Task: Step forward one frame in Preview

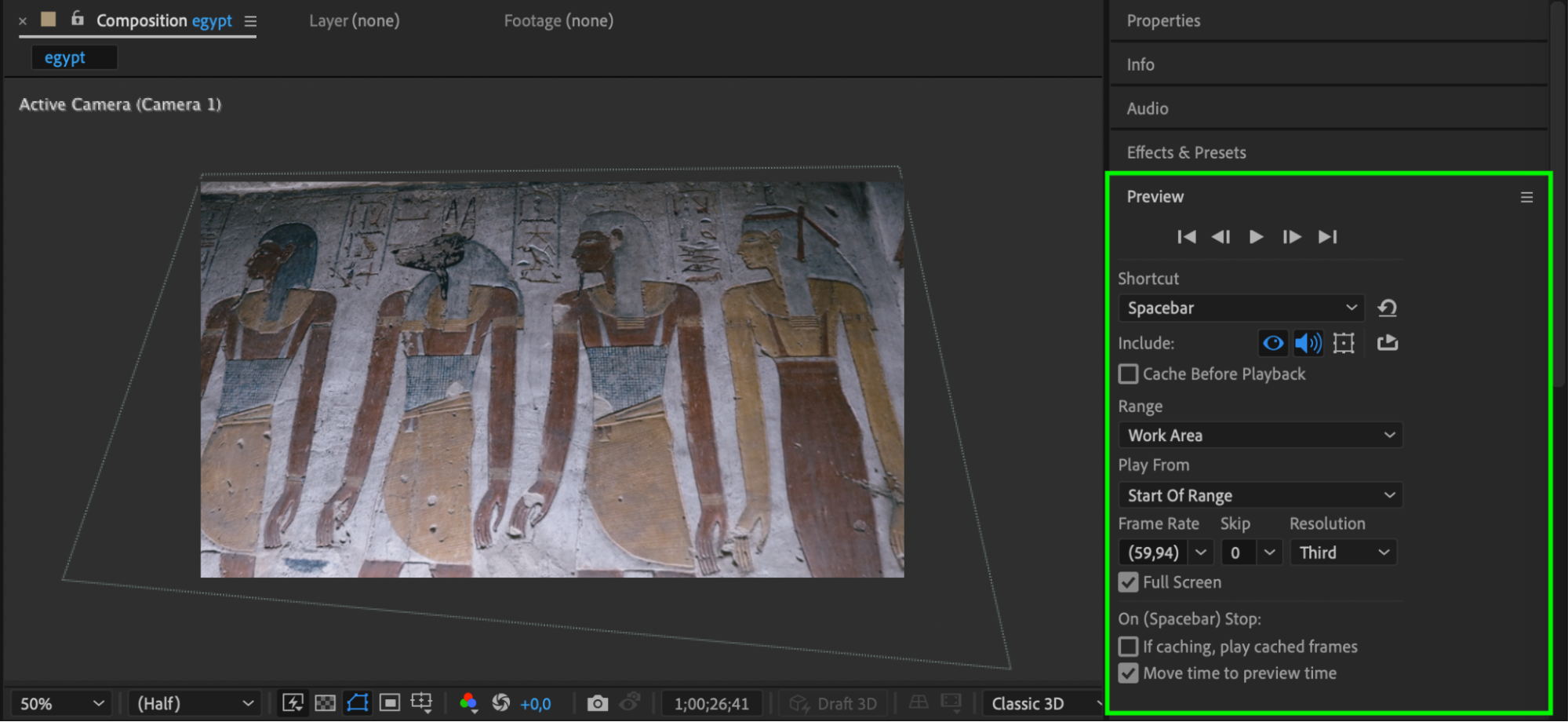Action: pyautogui.click(x=1291, y=237)
